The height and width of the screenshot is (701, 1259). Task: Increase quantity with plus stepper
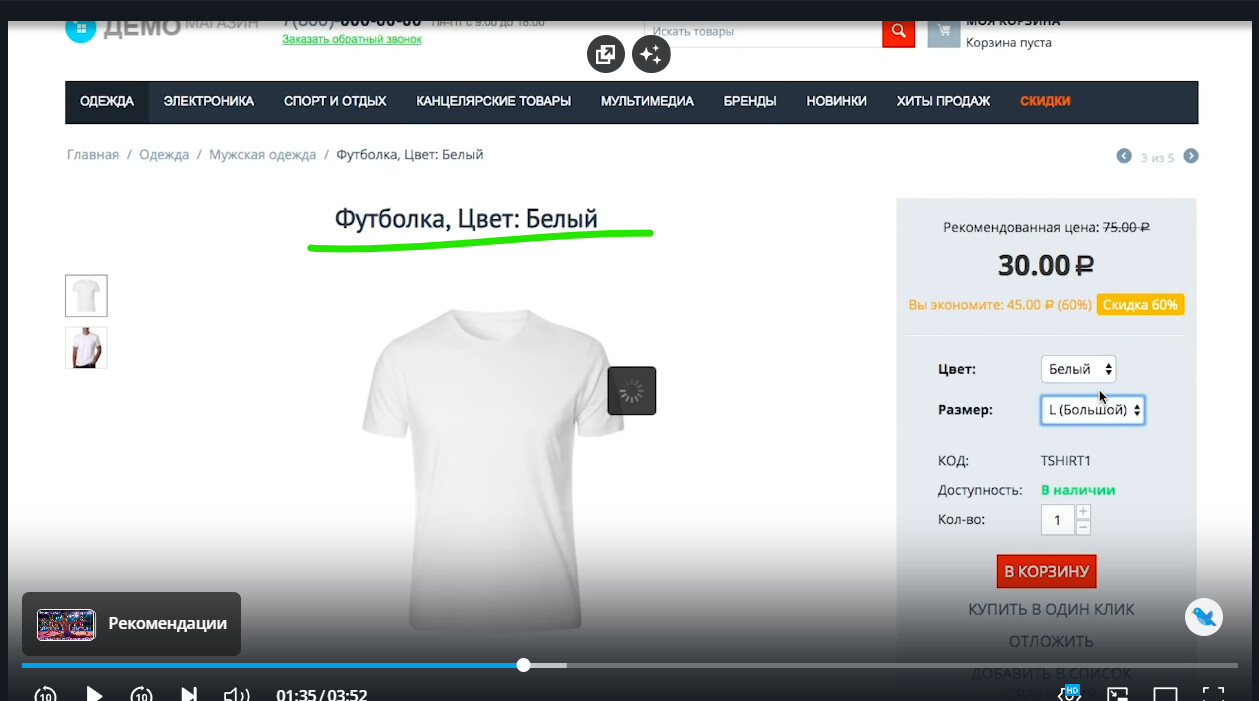point(1083,512)
